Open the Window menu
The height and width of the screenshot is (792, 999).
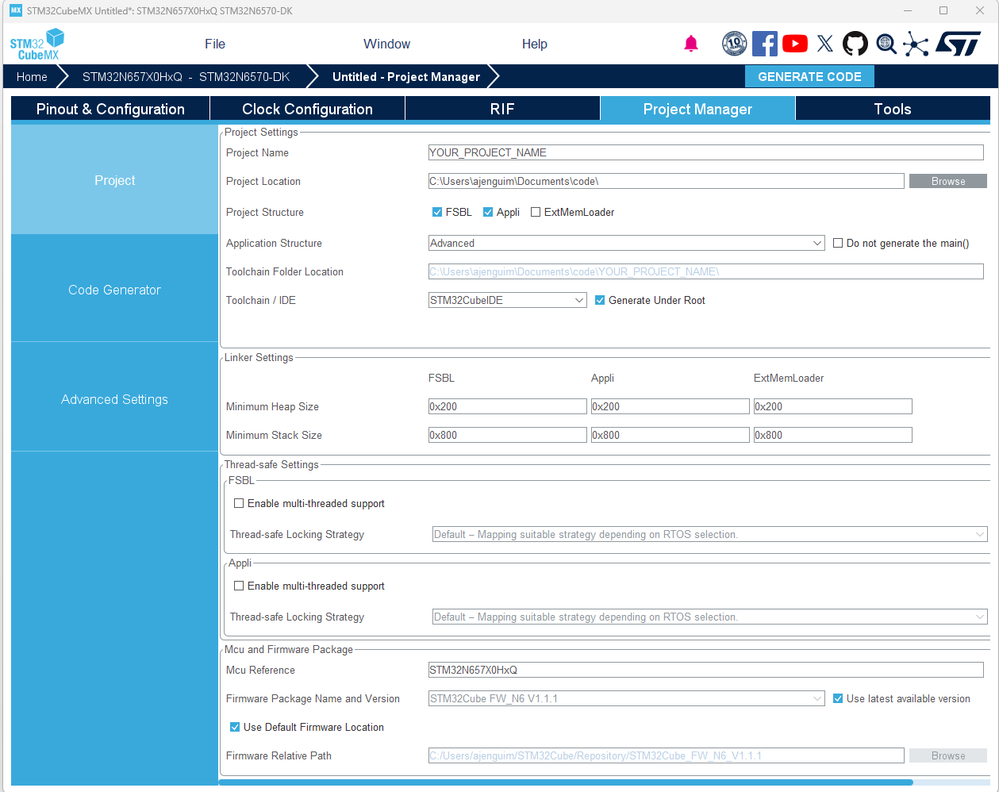point(387,44)
